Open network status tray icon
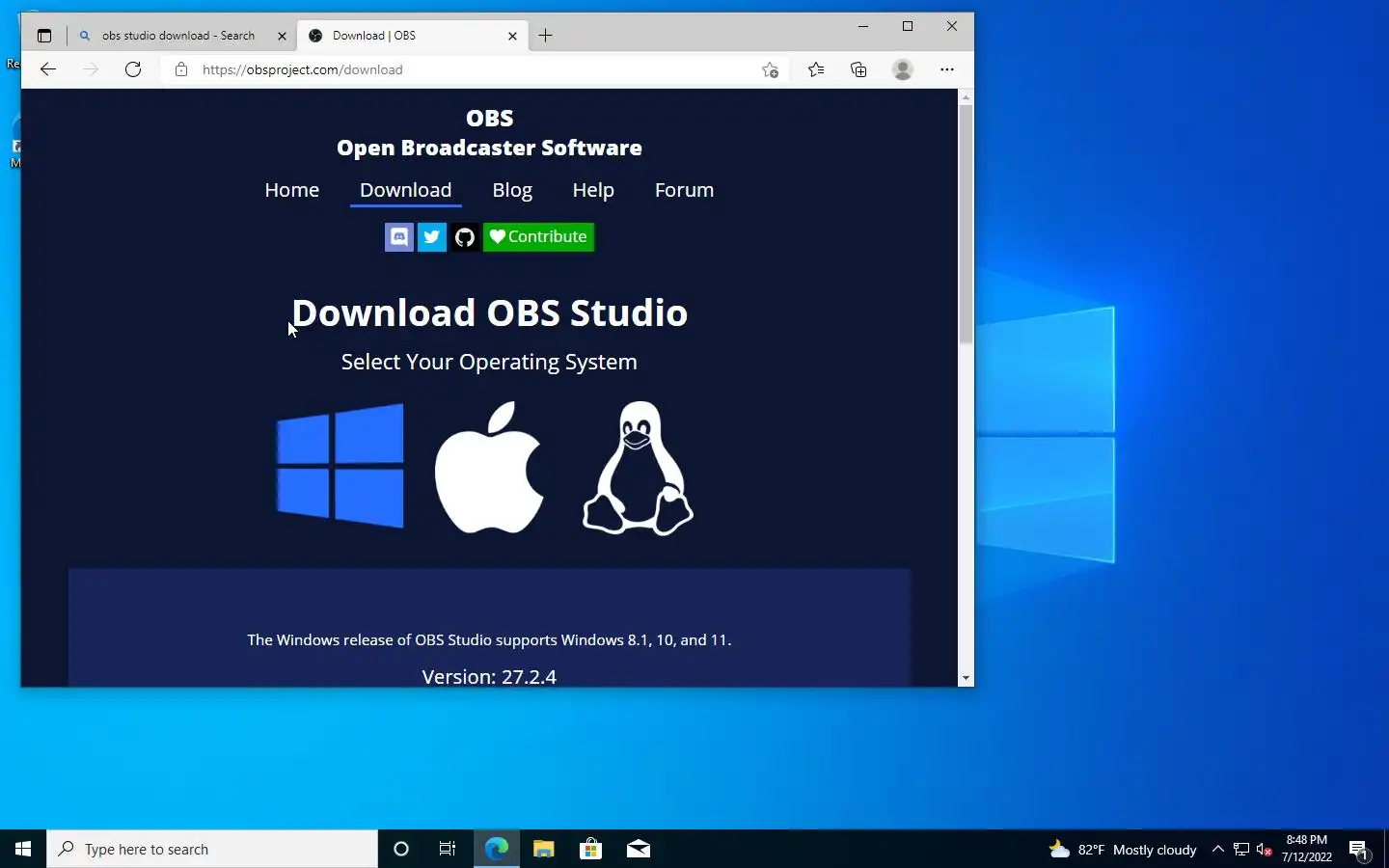This screenshot has height=868, width=1389. (1241, 850)
